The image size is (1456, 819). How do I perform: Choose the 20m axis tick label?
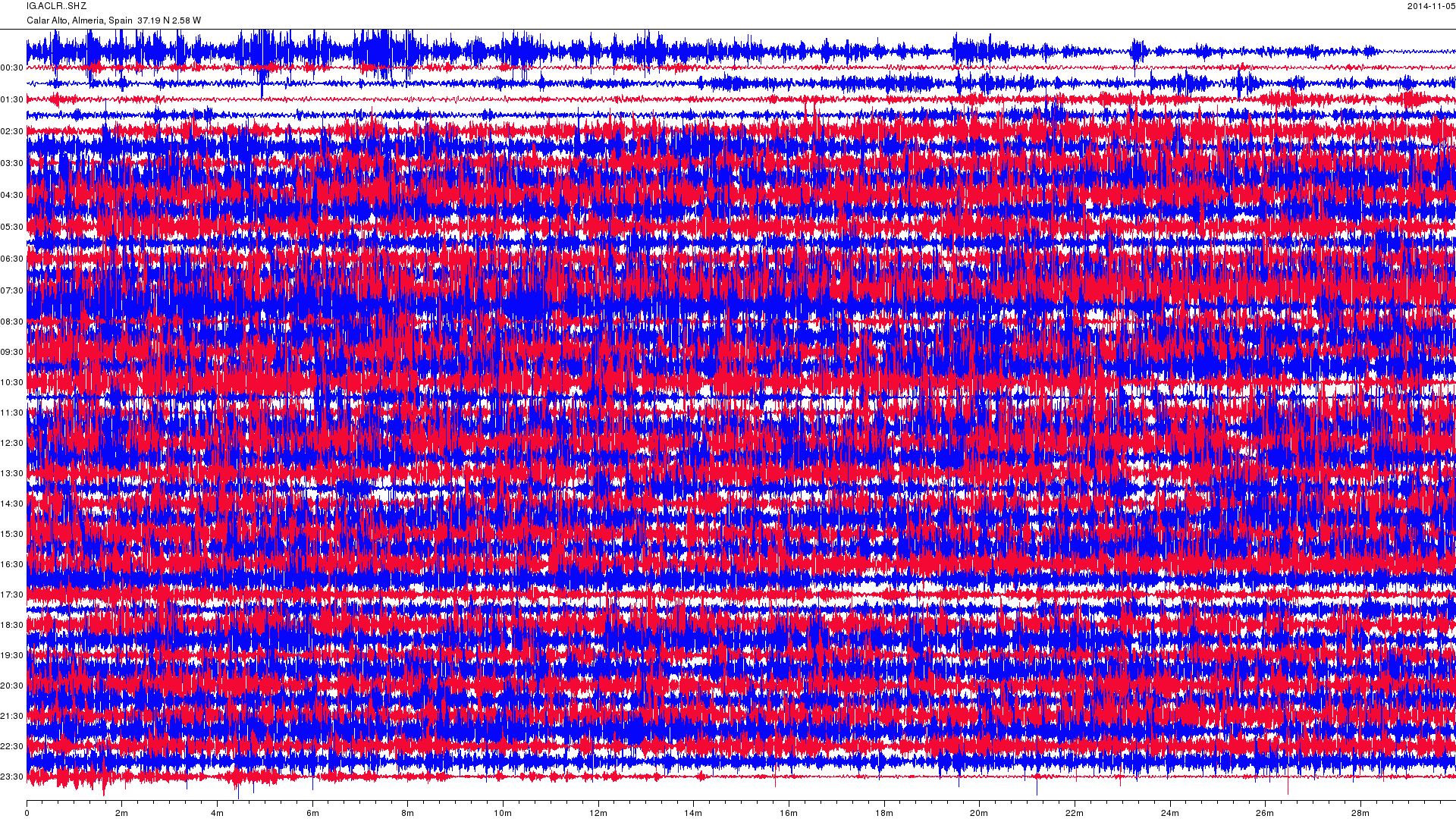[979, 814]
